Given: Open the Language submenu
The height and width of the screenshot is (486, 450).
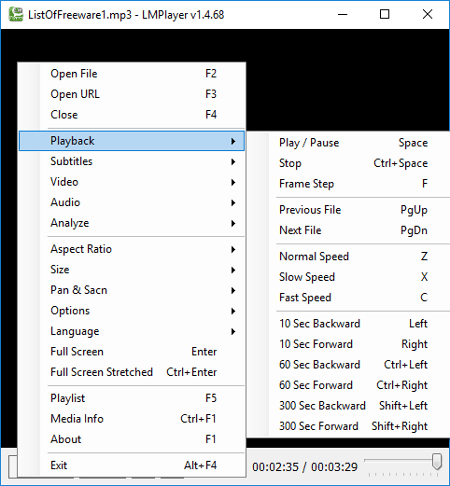Looking at the screenshot, I should point(132,331).
